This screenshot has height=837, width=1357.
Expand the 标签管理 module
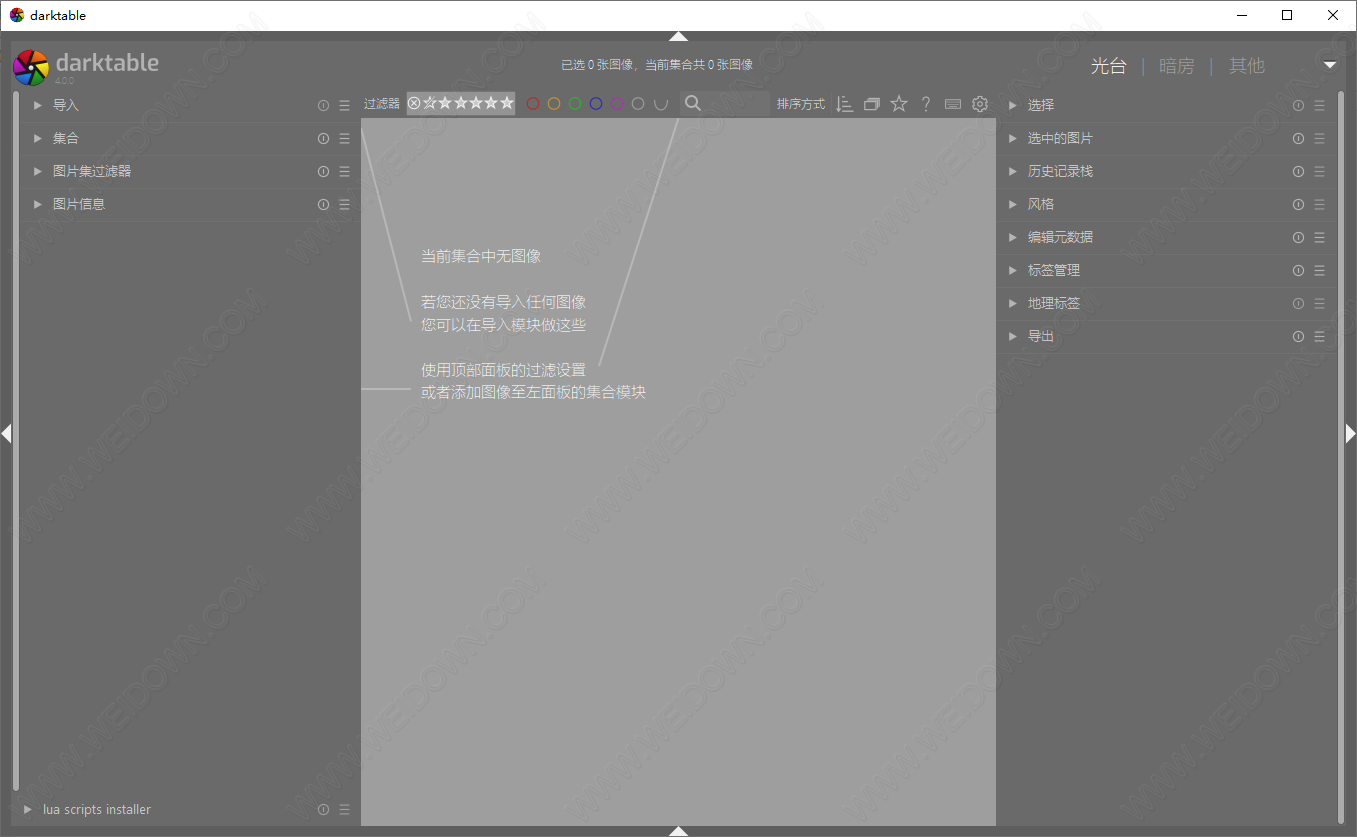(x=1013, y=270)
